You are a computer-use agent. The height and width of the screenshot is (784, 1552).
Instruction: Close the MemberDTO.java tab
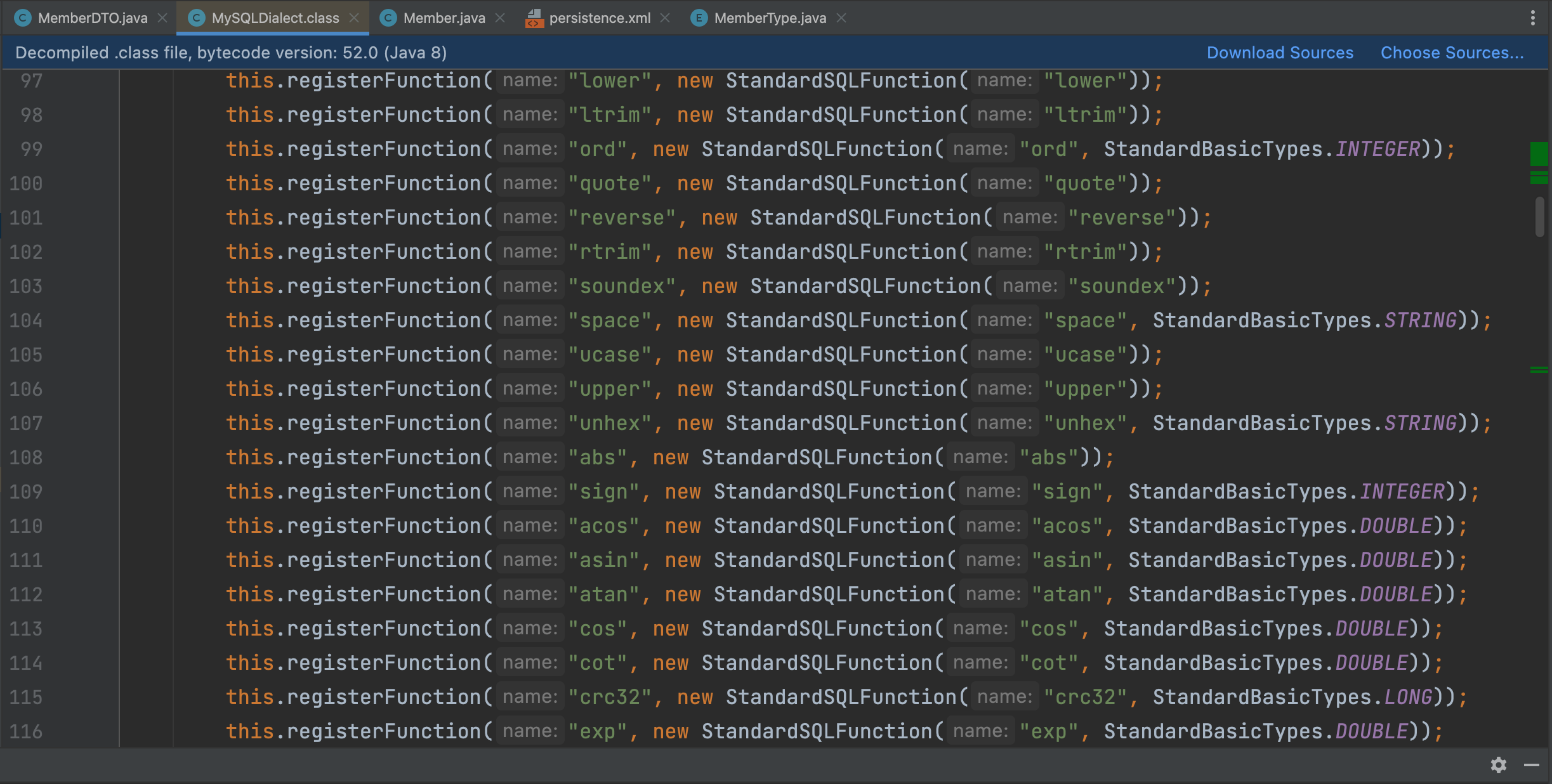[x=162, y=18]
